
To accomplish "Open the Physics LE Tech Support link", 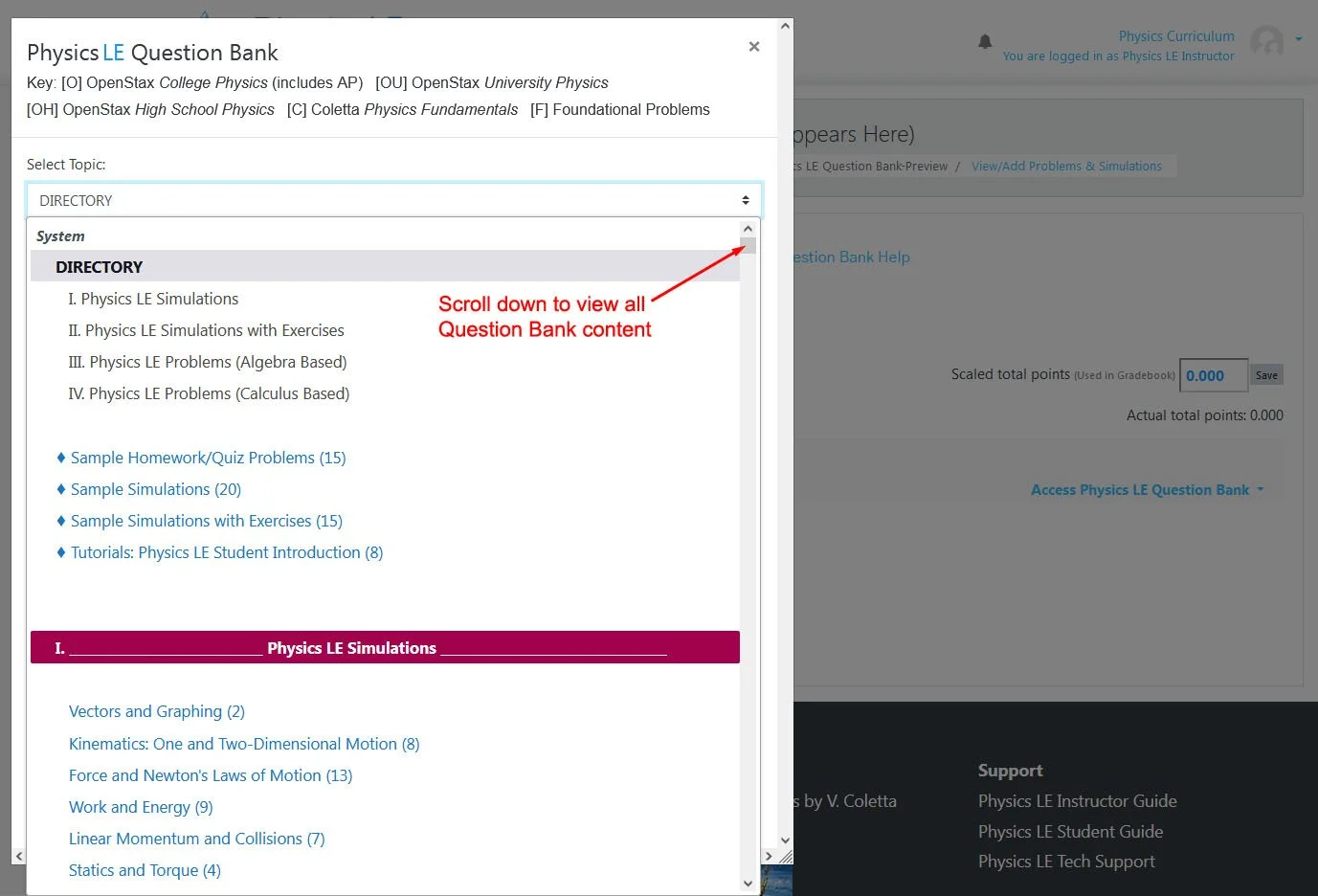I will 1065,861.
